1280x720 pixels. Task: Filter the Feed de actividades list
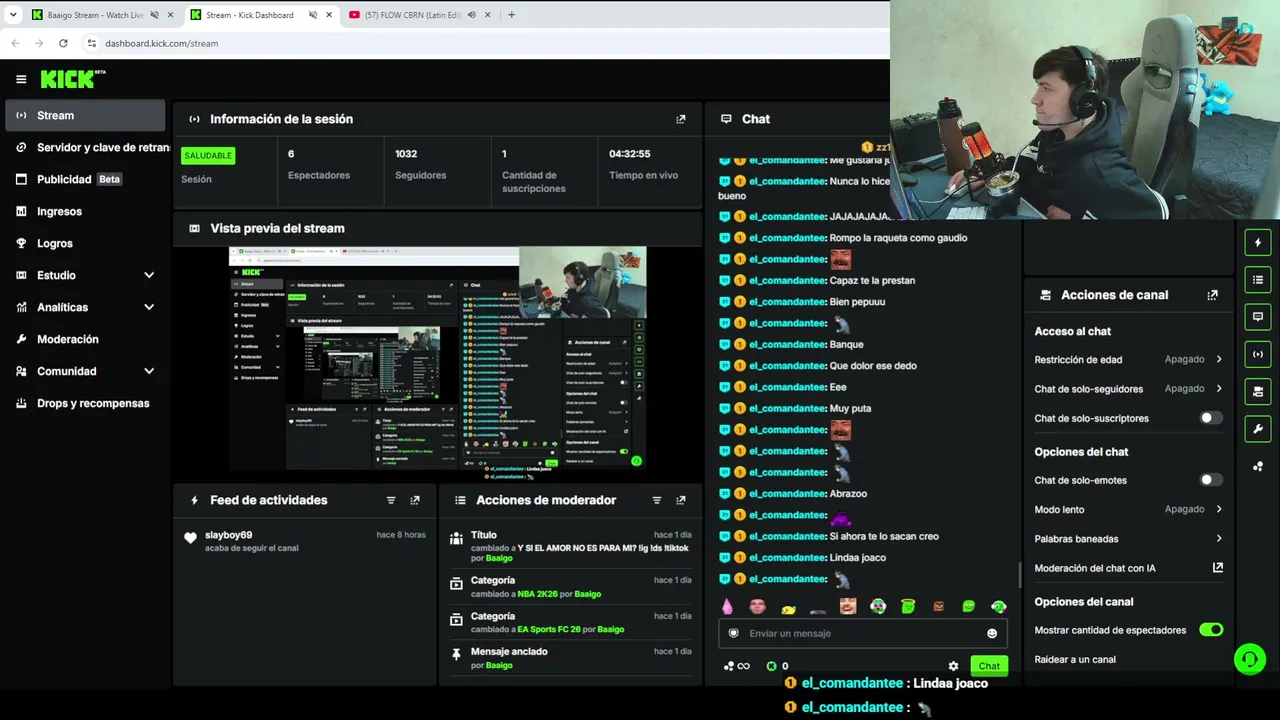coord(391,500)
